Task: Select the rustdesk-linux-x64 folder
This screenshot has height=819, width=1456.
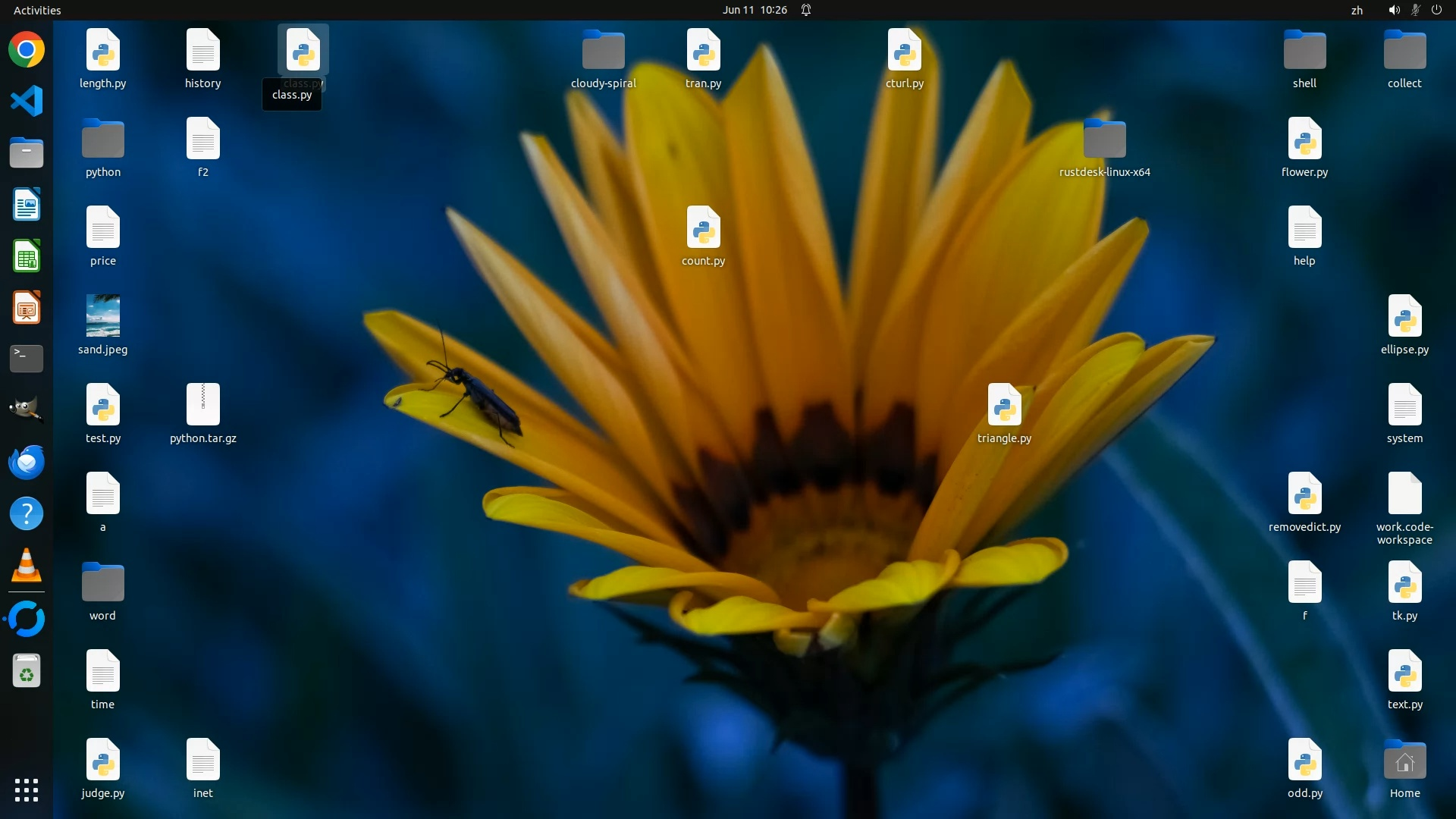Action: point(1104,139)
